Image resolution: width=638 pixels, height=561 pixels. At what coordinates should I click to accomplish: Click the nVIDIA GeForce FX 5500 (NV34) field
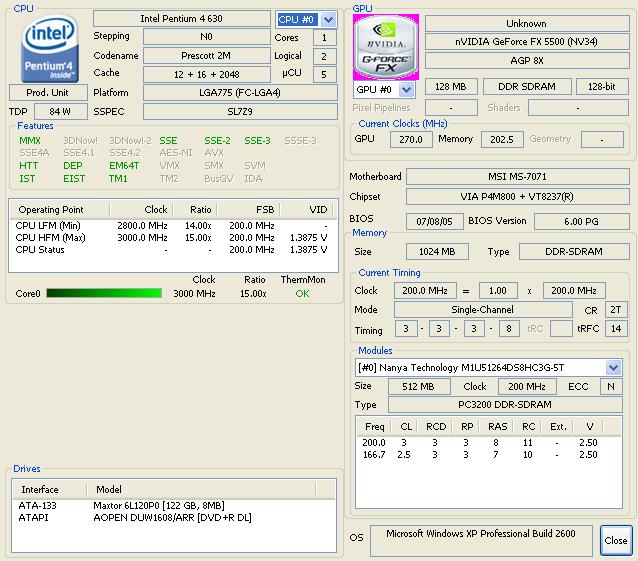pos(527,41)
